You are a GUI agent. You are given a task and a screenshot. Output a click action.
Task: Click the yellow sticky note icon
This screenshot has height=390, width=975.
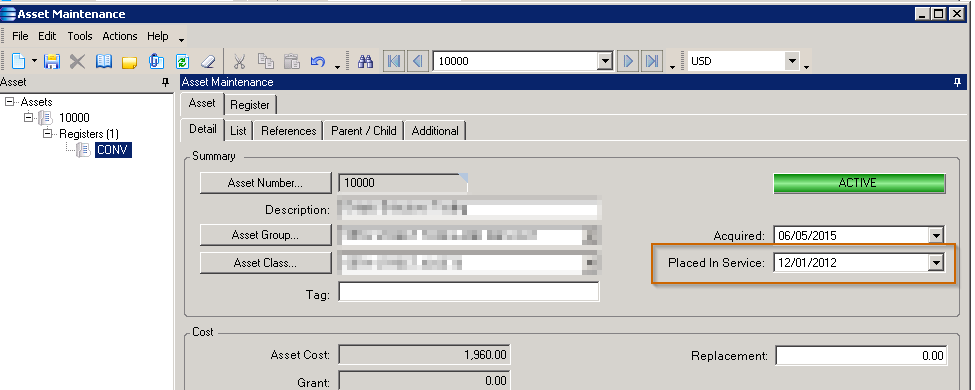[x=129, y=62]
